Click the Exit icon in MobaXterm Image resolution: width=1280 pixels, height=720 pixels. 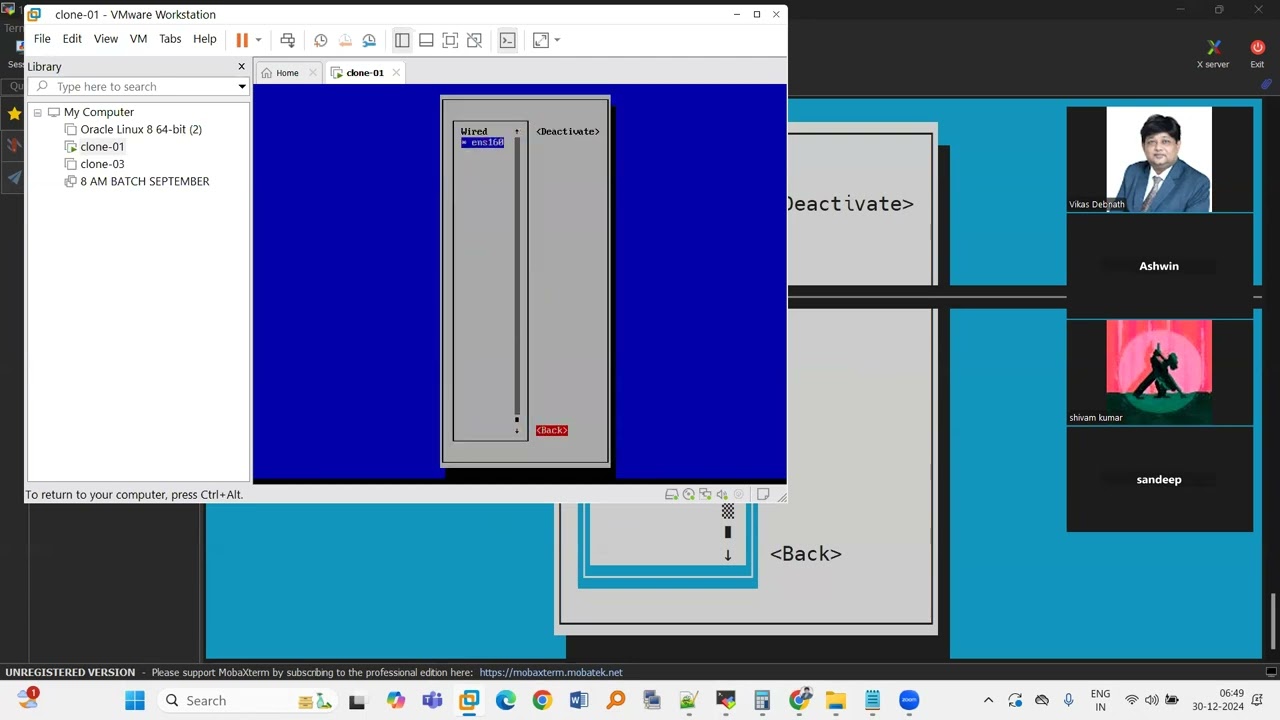pyautogui.click(x=1257, y=53)
